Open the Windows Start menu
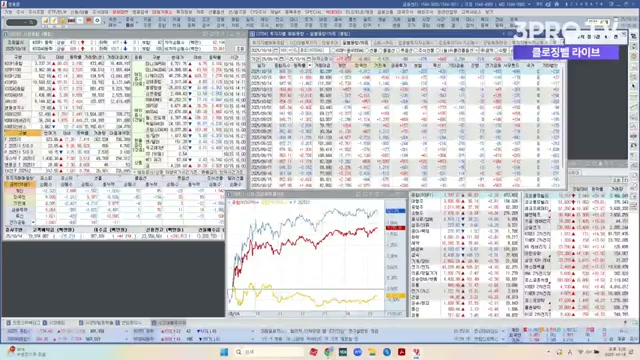 224,352
